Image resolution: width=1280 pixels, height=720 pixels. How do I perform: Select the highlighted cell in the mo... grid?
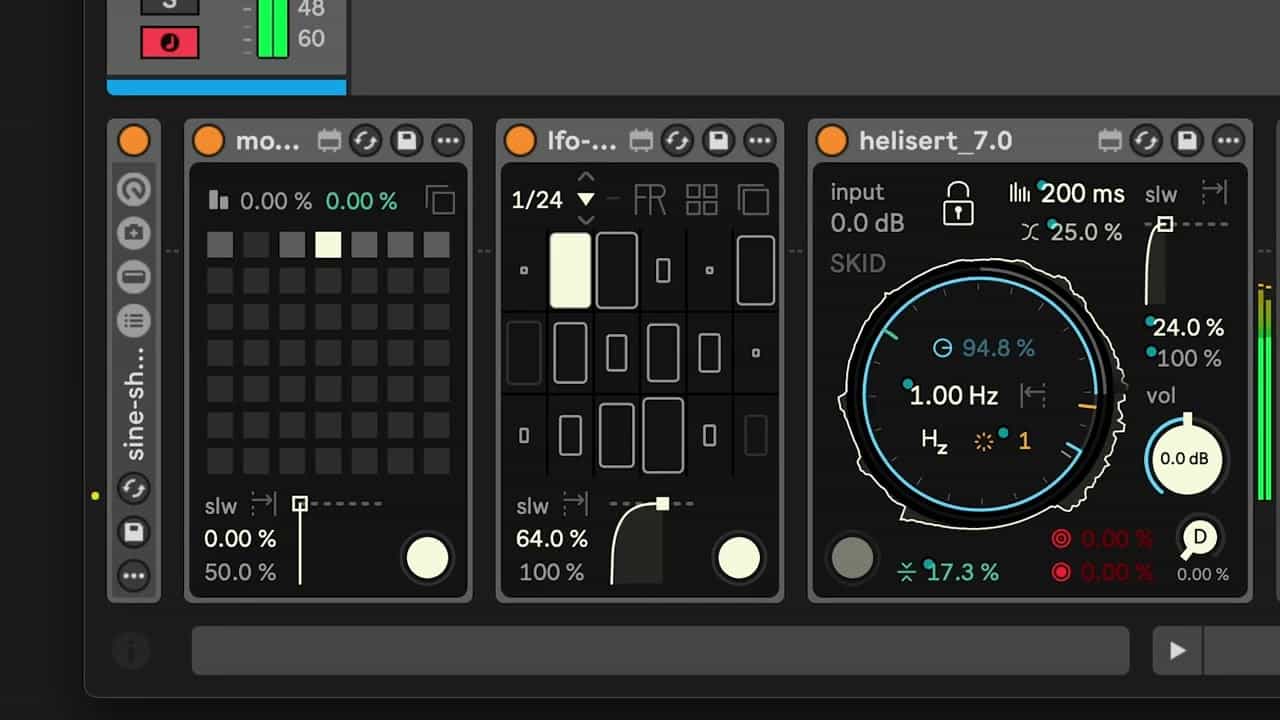(x=328, y=245)
